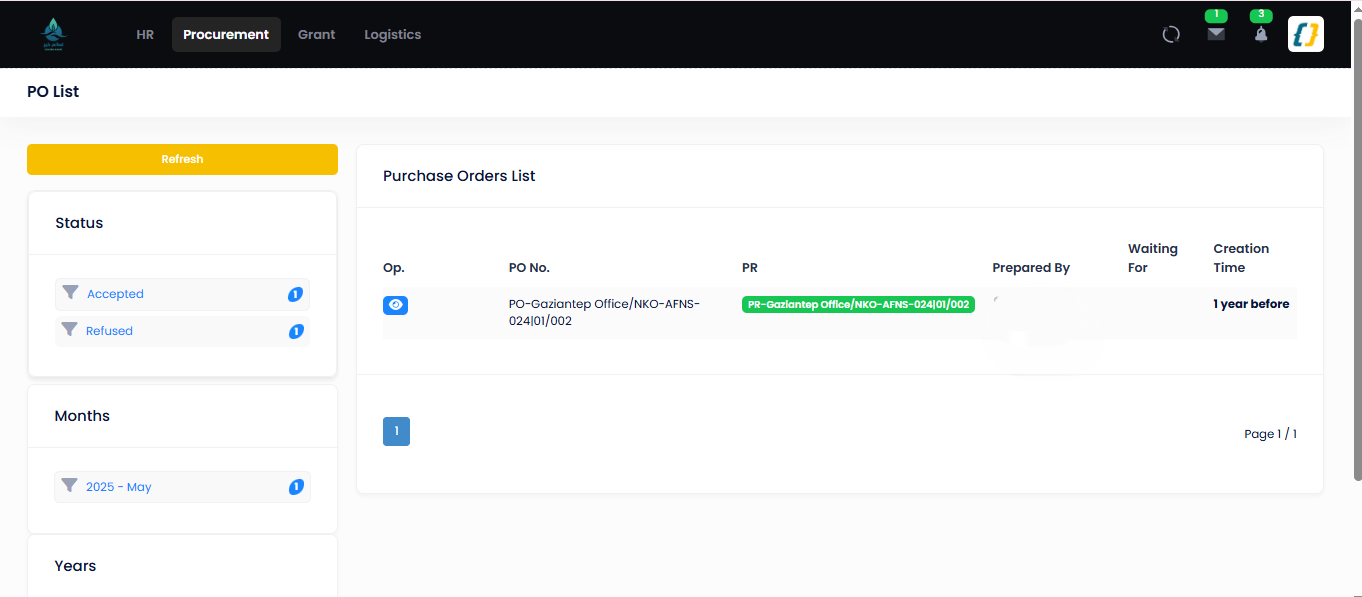Image resolution: width=1362 pixels, height=597 pixels.
Task: Click the circular reload icon in header
Action: (1171, 35)
